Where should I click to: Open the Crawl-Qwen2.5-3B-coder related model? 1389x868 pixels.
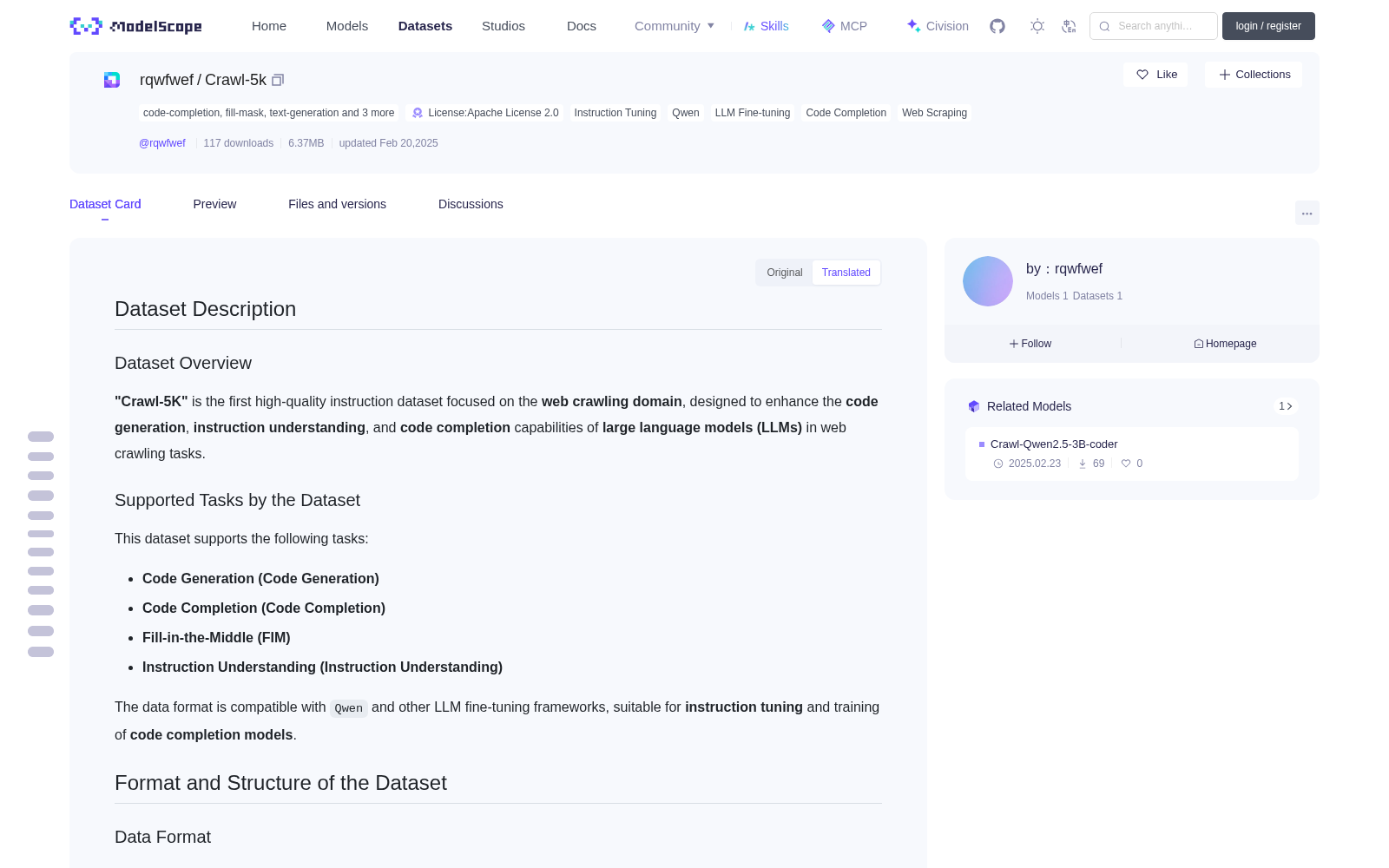click(1054, 444)
